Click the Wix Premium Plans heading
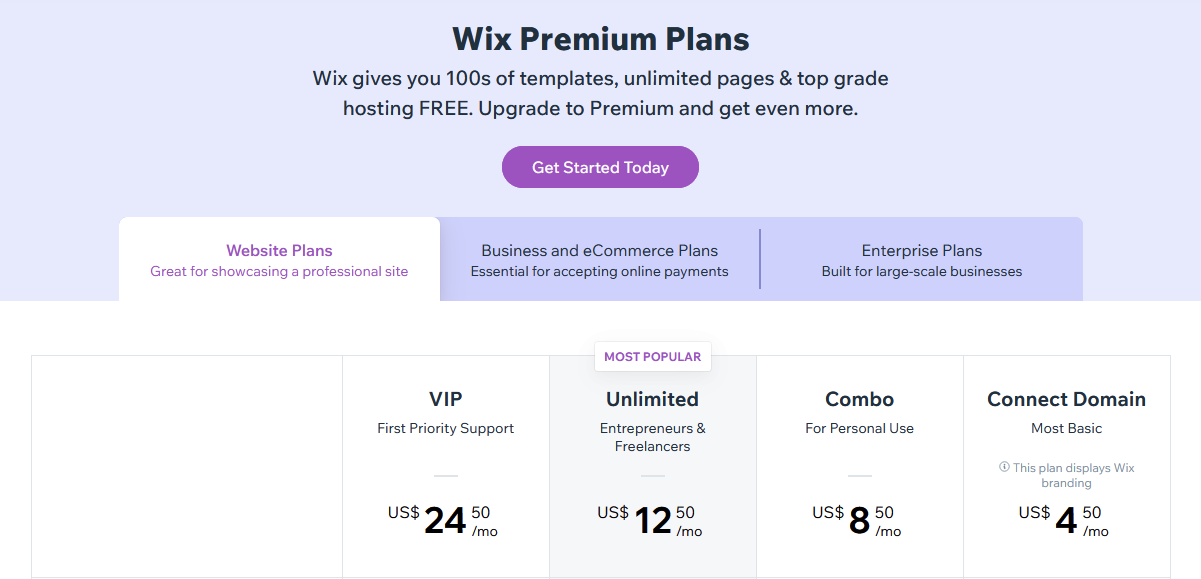 click(x=601, y=39)
